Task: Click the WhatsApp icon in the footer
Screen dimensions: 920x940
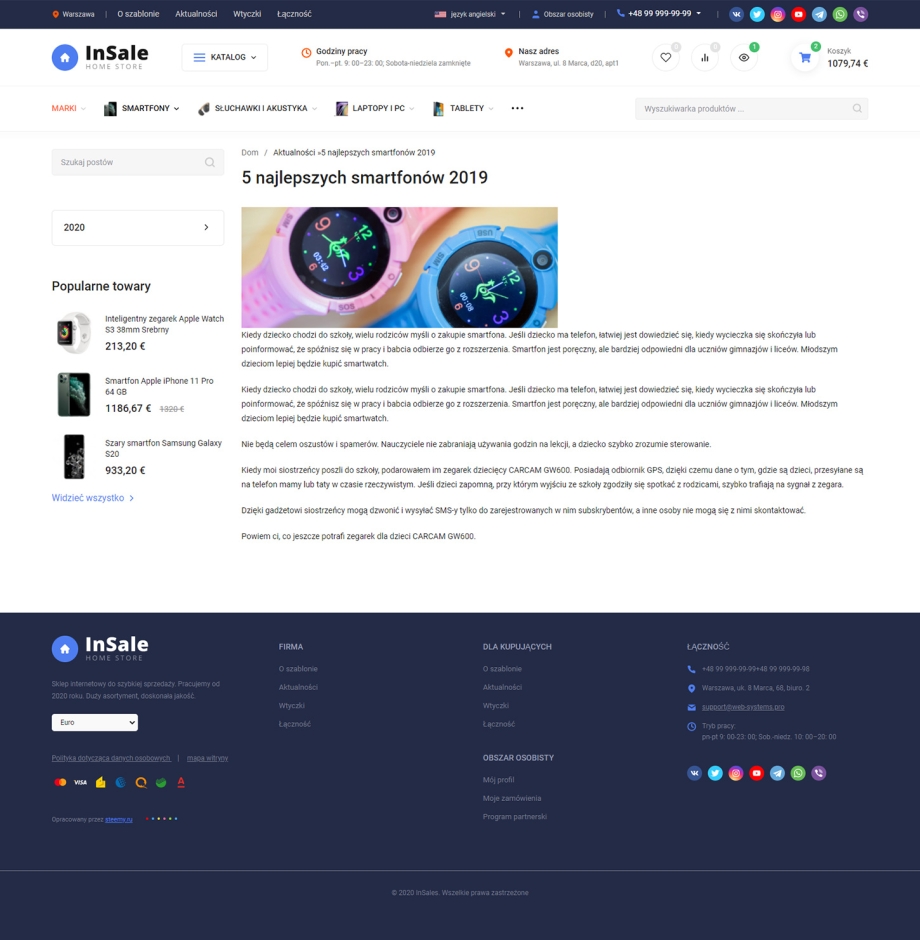Action: [x=798, y=773]
